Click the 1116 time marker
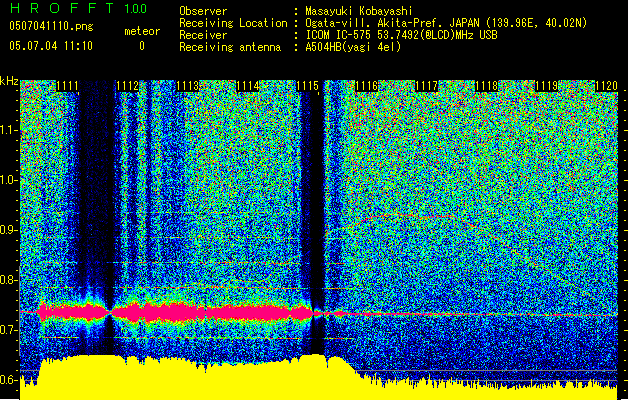629x400 pixels. pos(367,86)
